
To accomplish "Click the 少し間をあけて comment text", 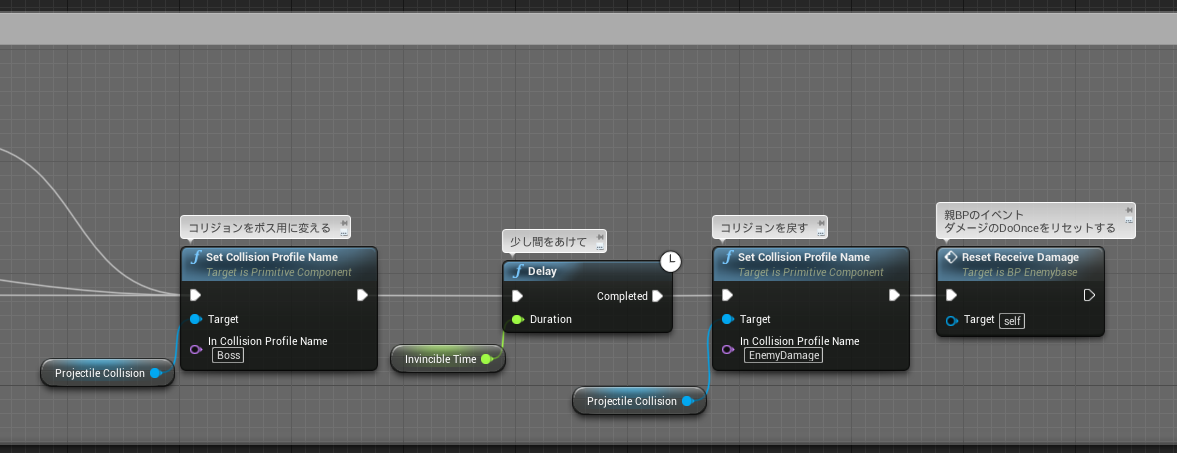I will pos(548,242).
